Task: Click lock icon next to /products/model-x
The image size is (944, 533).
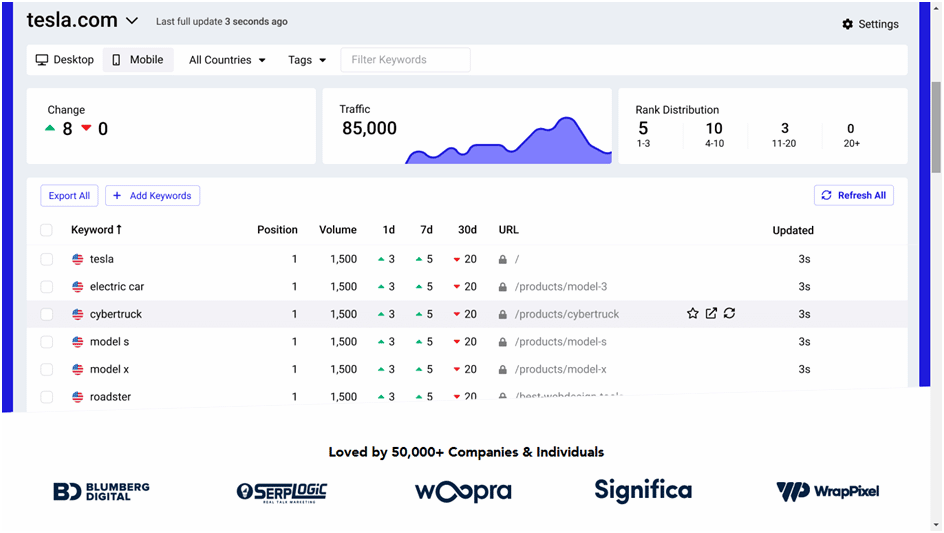Action: pyautogui.click(x=503, y=370)
